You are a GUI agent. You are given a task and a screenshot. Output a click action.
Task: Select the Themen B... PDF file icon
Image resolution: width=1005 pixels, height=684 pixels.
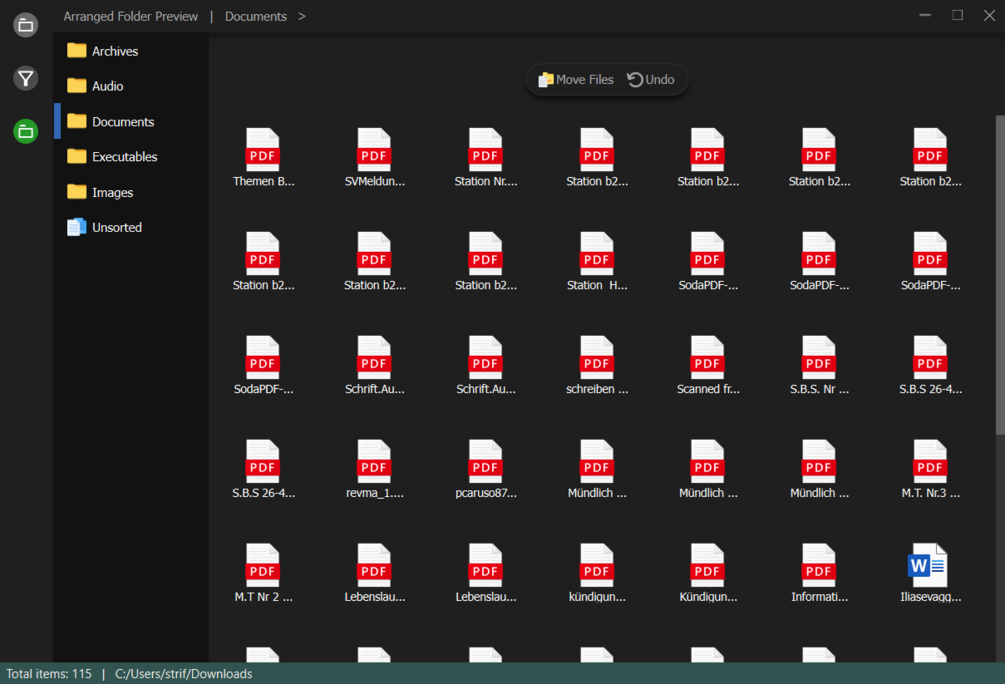click(263, 150)
